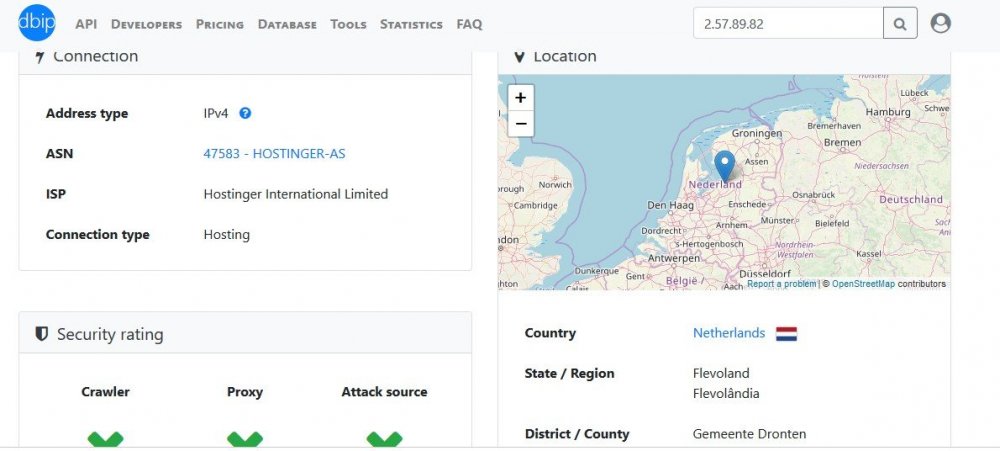This screenshot has width=1000, height=451.
Task: Open the OpenStreetMap link
Action: pyautogui.click(x=863, y=284)
